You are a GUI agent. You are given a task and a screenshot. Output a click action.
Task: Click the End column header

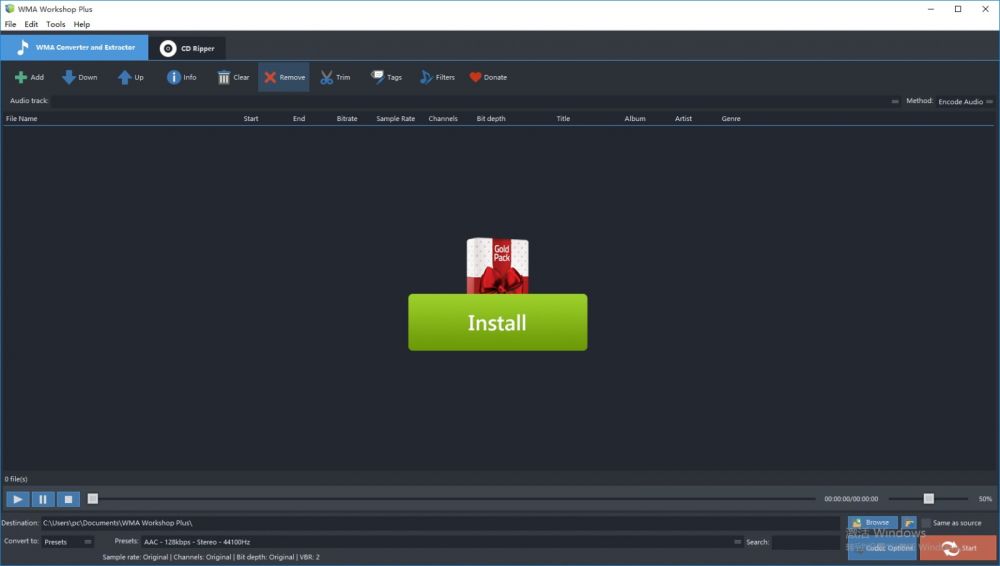click(298, 119)
